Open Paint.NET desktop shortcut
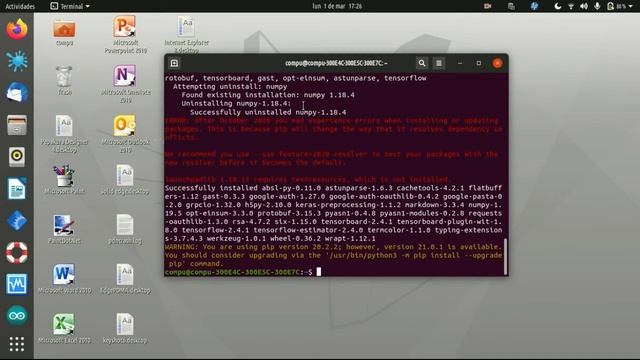 tap(64, 229)
